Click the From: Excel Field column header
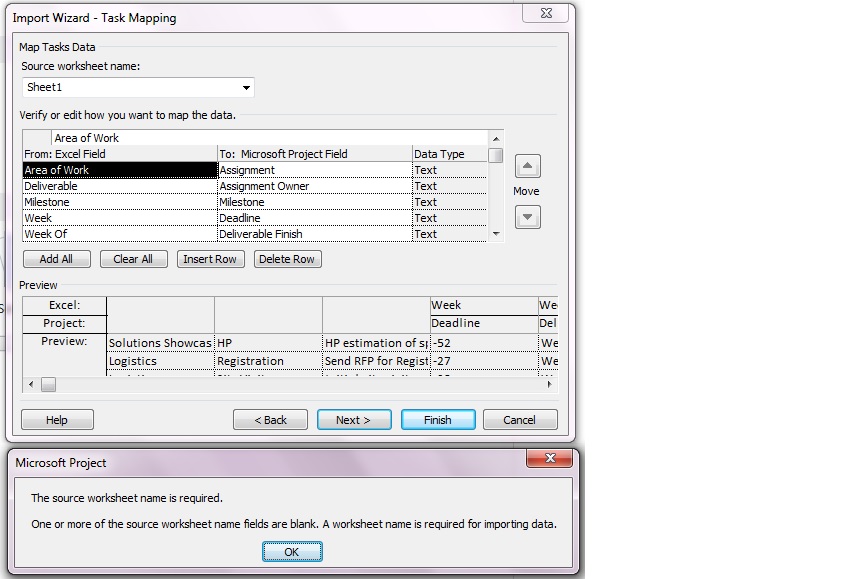864x579 pixels. [120, 154]
